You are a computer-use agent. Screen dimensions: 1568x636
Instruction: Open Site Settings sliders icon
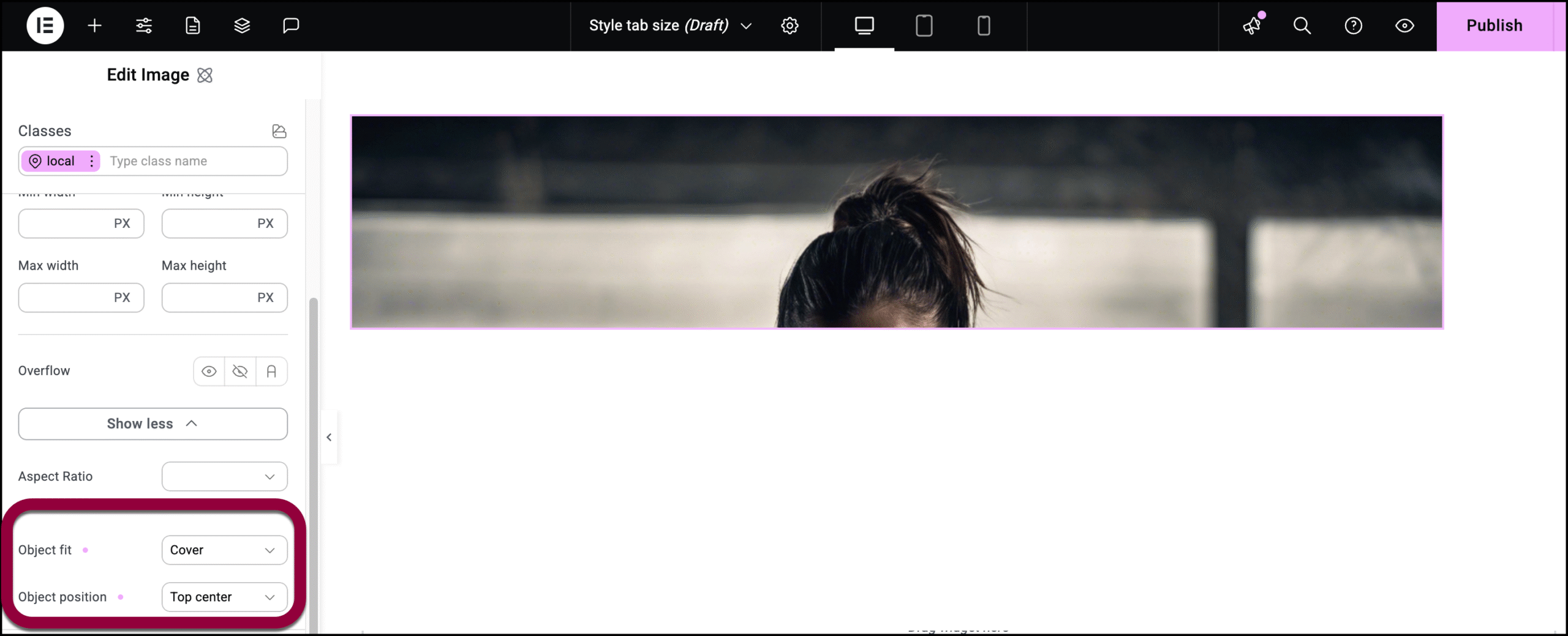(144, 25)
